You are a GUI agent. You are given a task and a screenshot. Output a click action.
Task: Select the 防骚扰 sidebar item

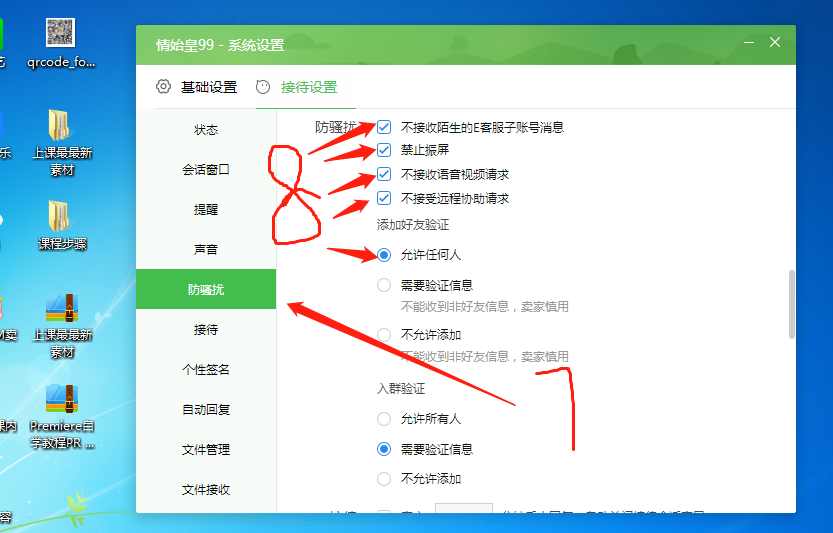tap(206, 289)
